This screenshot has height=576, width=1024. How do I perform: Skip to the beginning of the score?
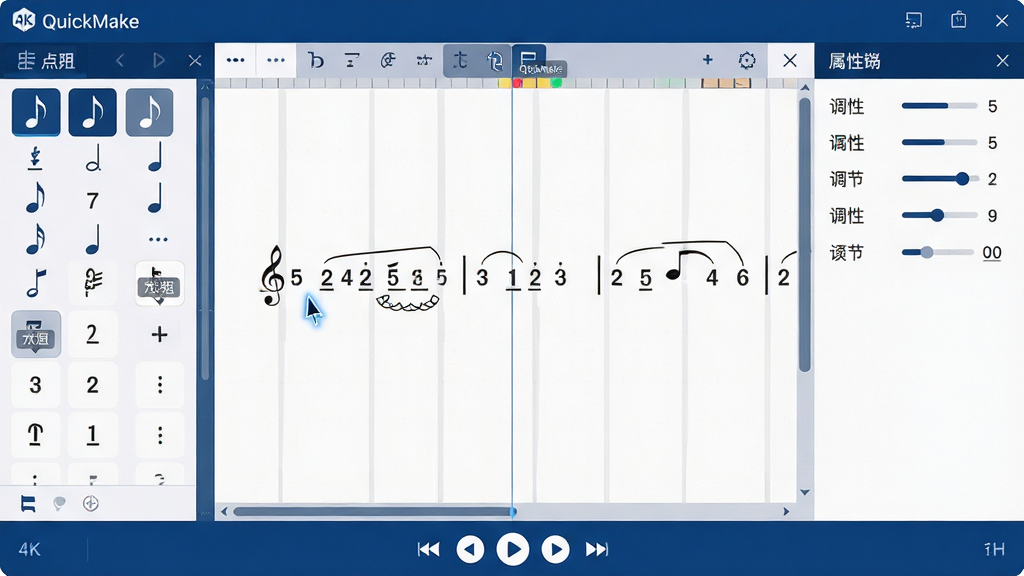(428, 549)
